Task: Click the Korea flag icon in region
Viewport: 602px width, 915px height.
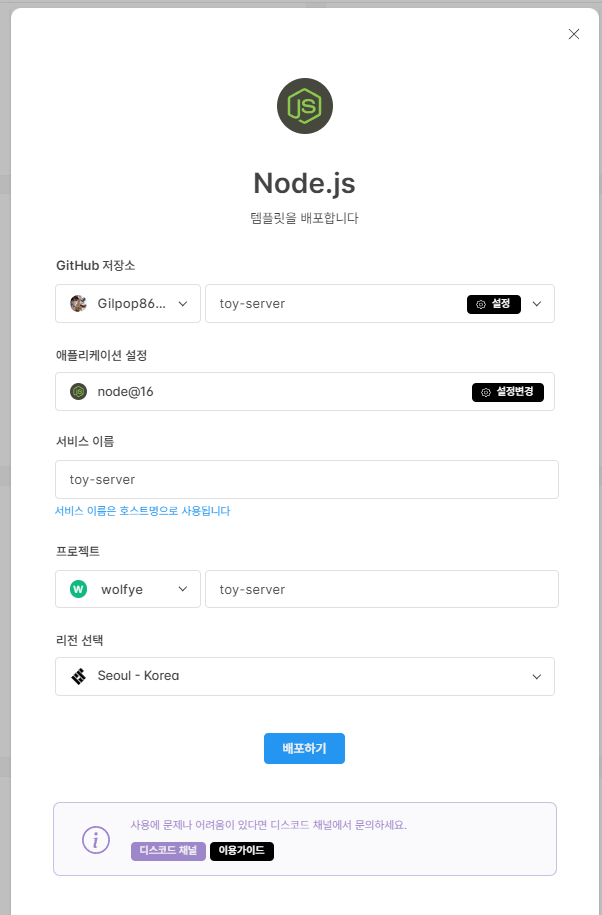Action: pos(79,676)
